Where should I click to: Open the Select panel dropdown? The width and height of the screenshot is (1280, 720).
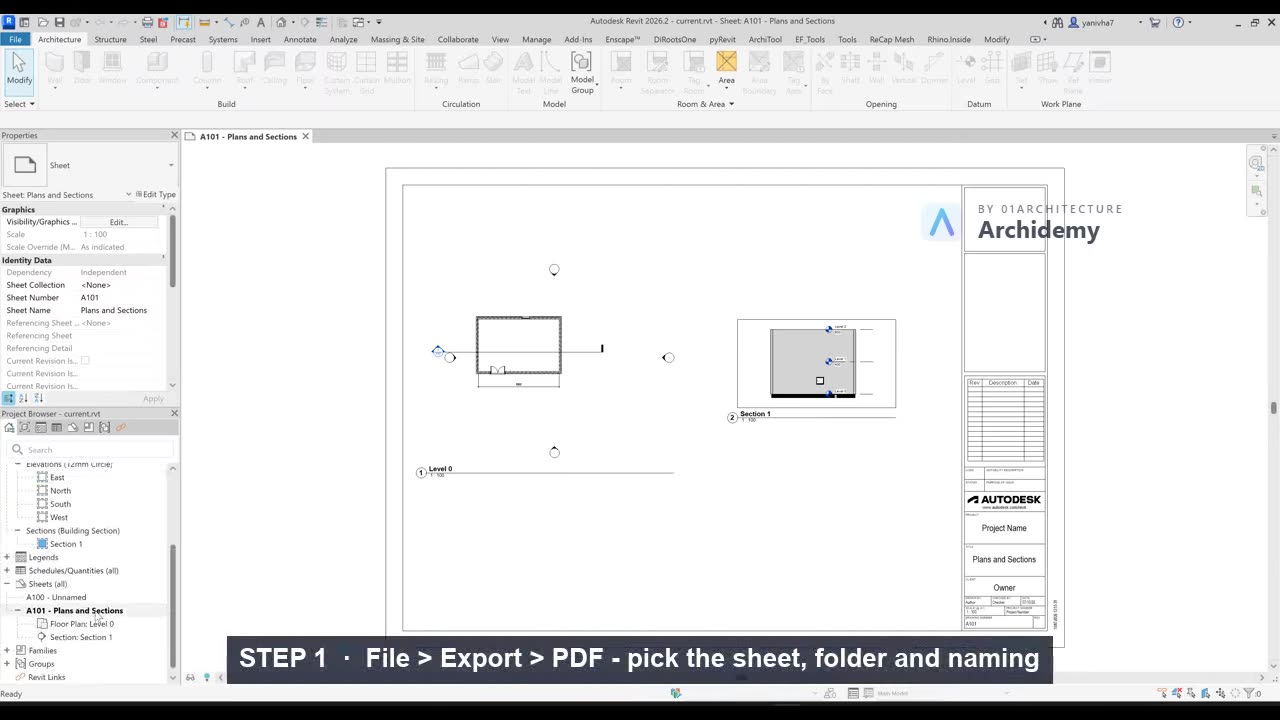19,104
